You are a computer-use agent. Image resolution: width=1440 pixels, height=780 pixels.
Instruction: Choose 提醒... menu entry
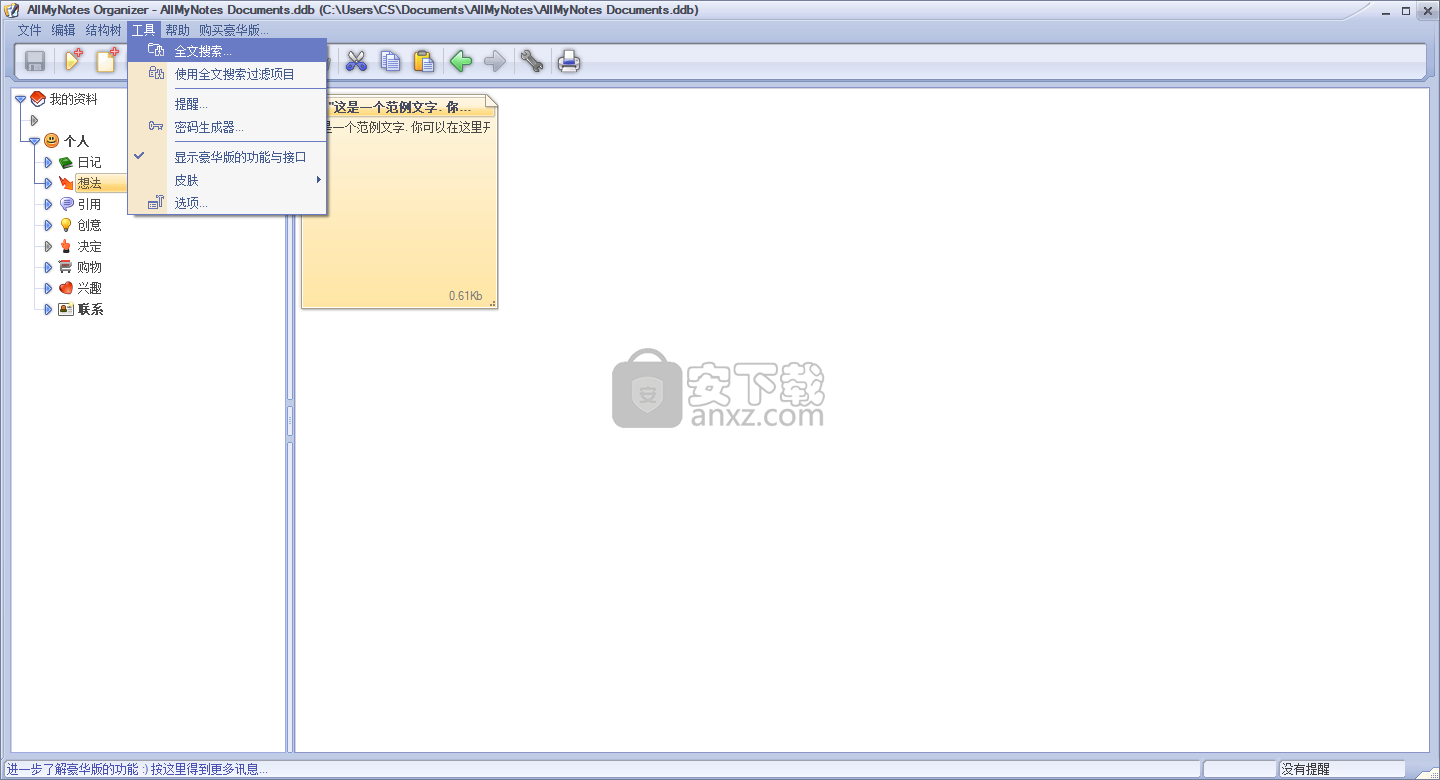228,104
